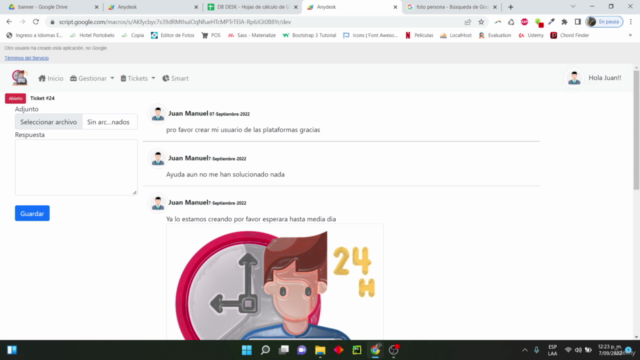Screen dimensions: 640x360
Task: Click the browser forward arrow
Action: click(x=22, y=22)
